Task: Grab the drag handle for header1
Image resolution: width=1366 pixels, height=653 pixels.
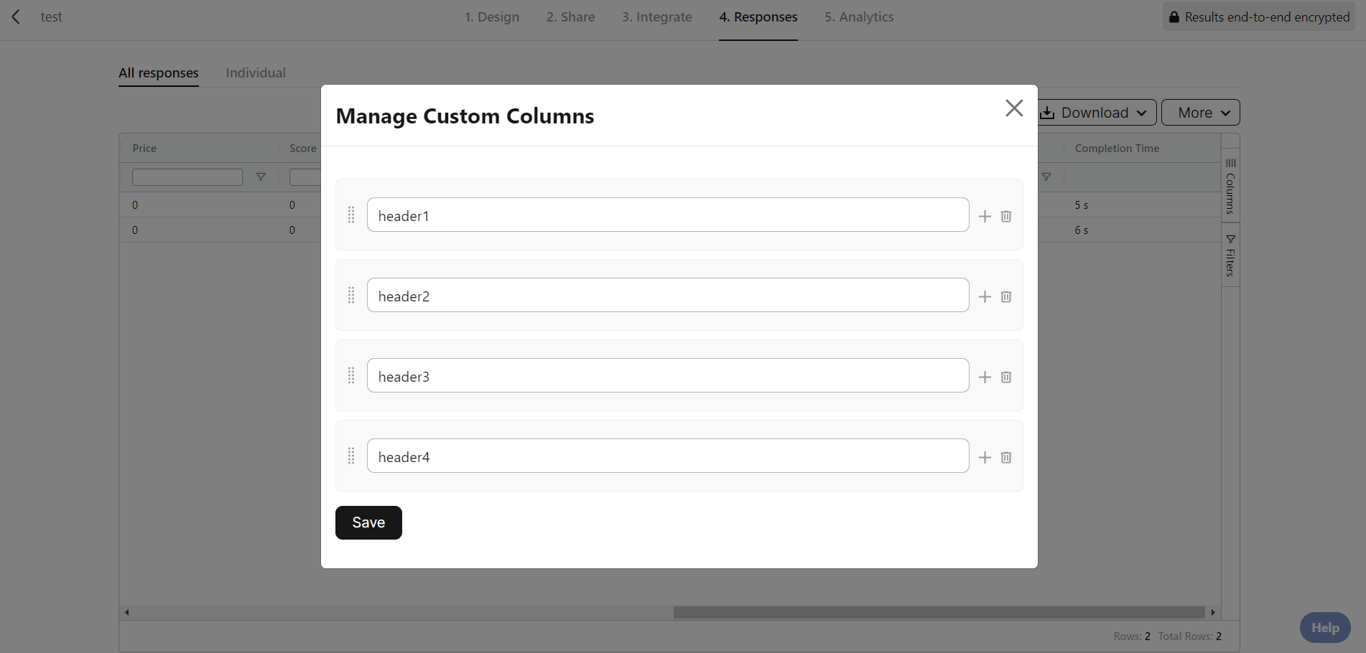Action: pos(351,215)
